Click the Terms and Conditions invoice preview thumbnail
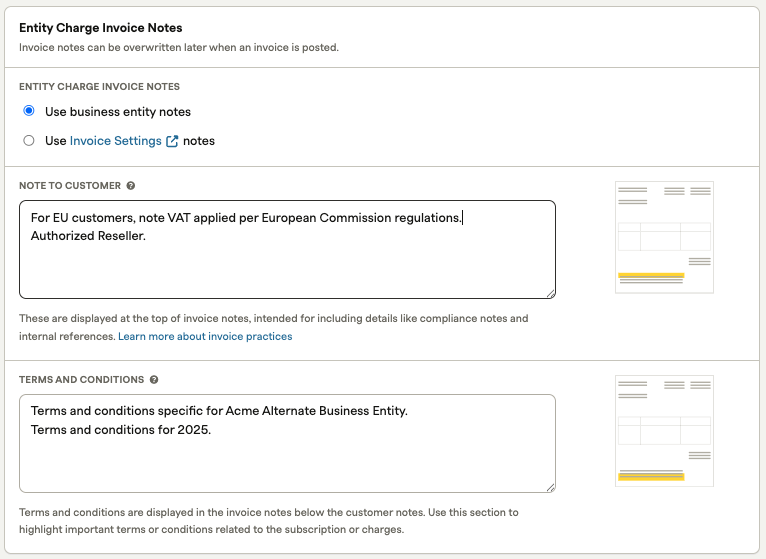This screenshot has width=766, height=559. (664, 431)
